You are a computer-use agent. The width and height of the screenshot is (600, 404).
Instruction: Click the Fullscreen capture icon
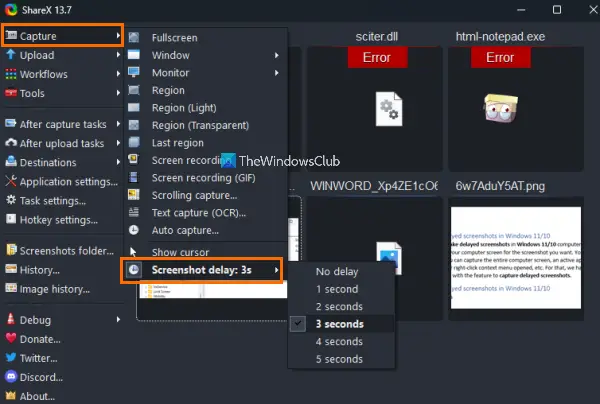(x=134, y=37)
